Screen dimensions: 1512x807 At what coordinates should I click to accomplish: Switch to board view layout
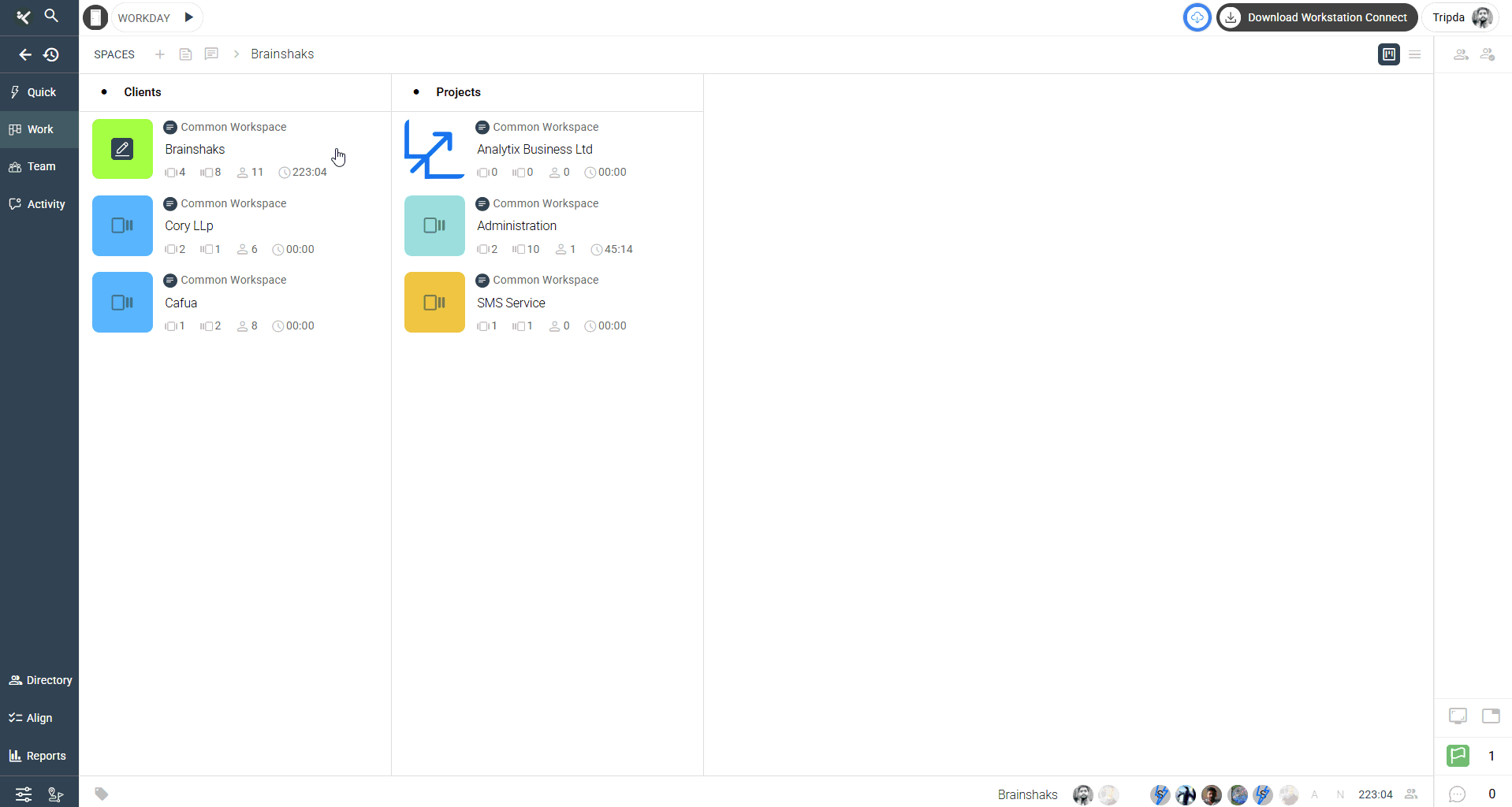click(1388, 54)
